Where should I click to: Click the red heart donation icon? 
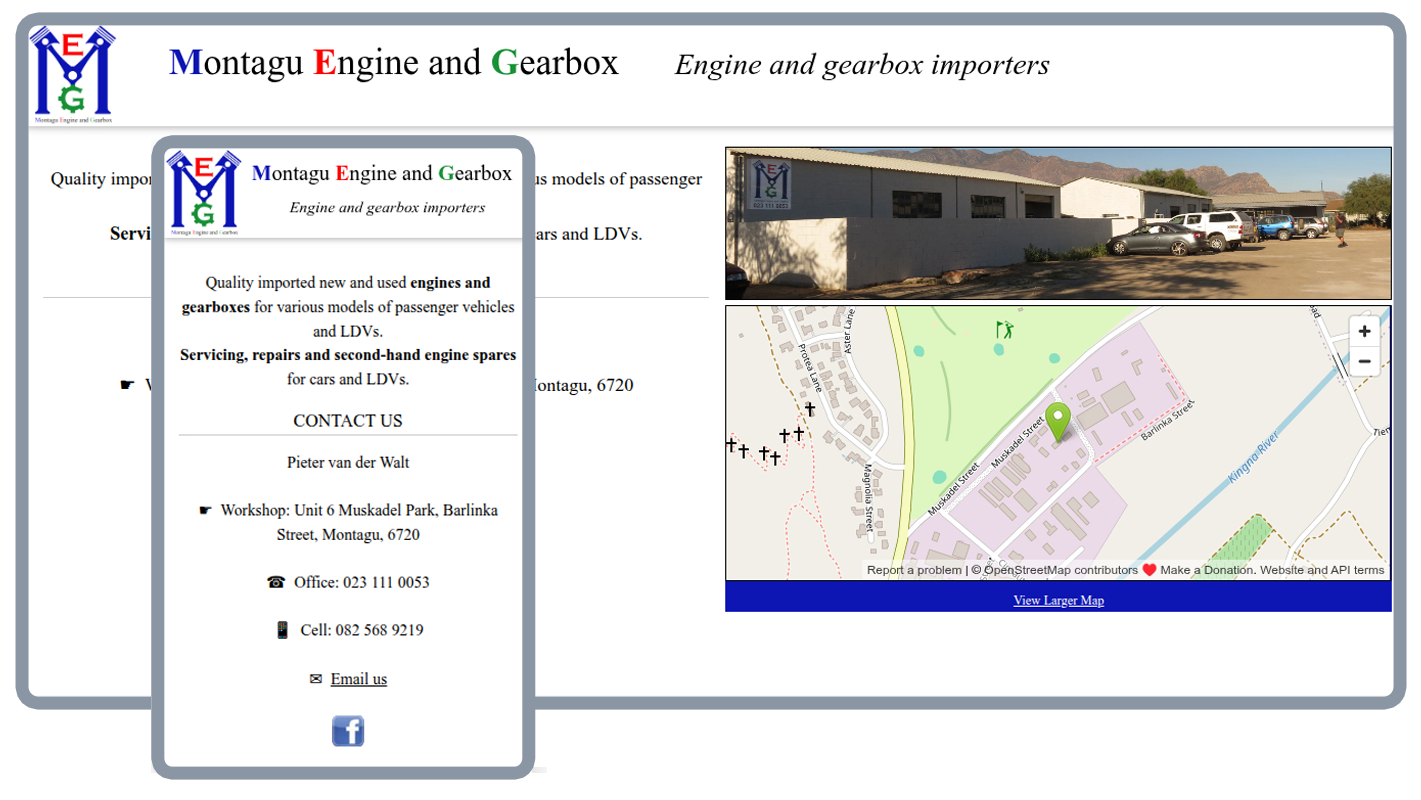(1149, 570)
